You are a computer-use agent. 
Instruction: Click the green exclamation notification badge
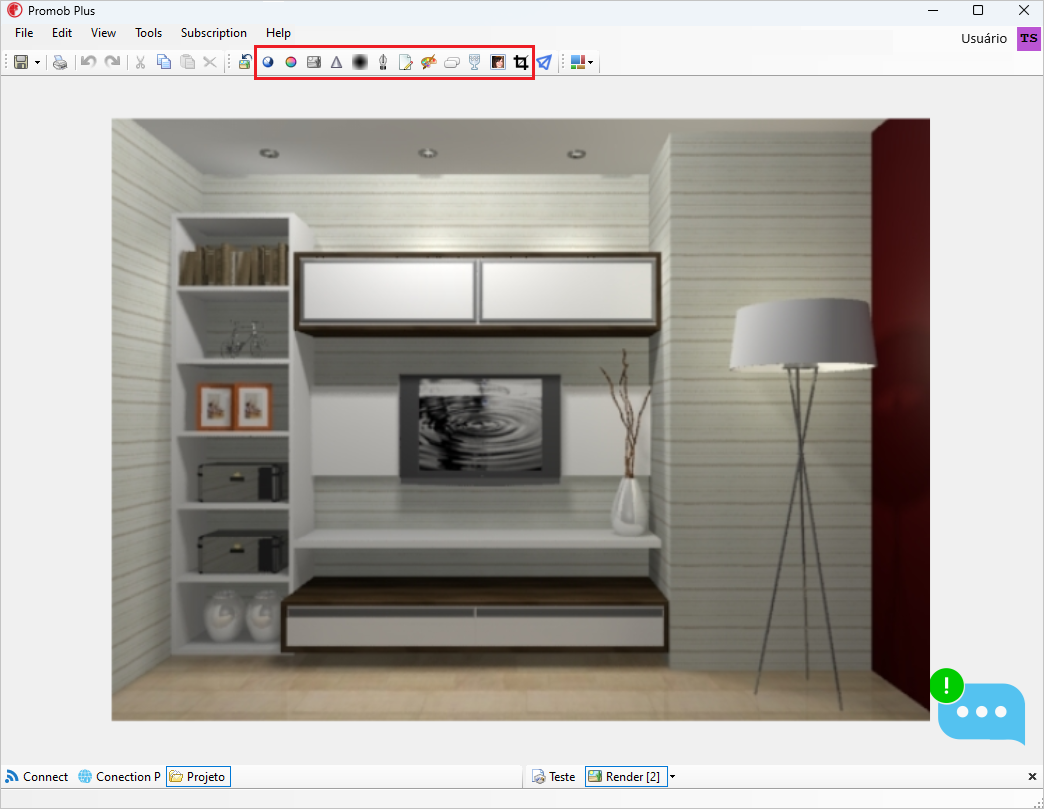tap(946, 685)
